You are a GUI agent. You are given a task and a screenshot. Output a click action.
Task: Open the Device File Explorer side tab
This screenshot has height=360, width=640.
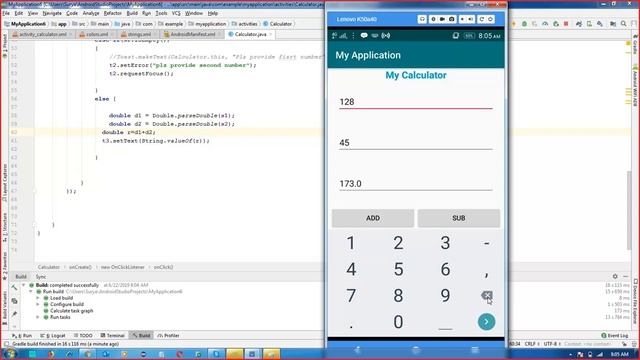(x=636, y=301)
